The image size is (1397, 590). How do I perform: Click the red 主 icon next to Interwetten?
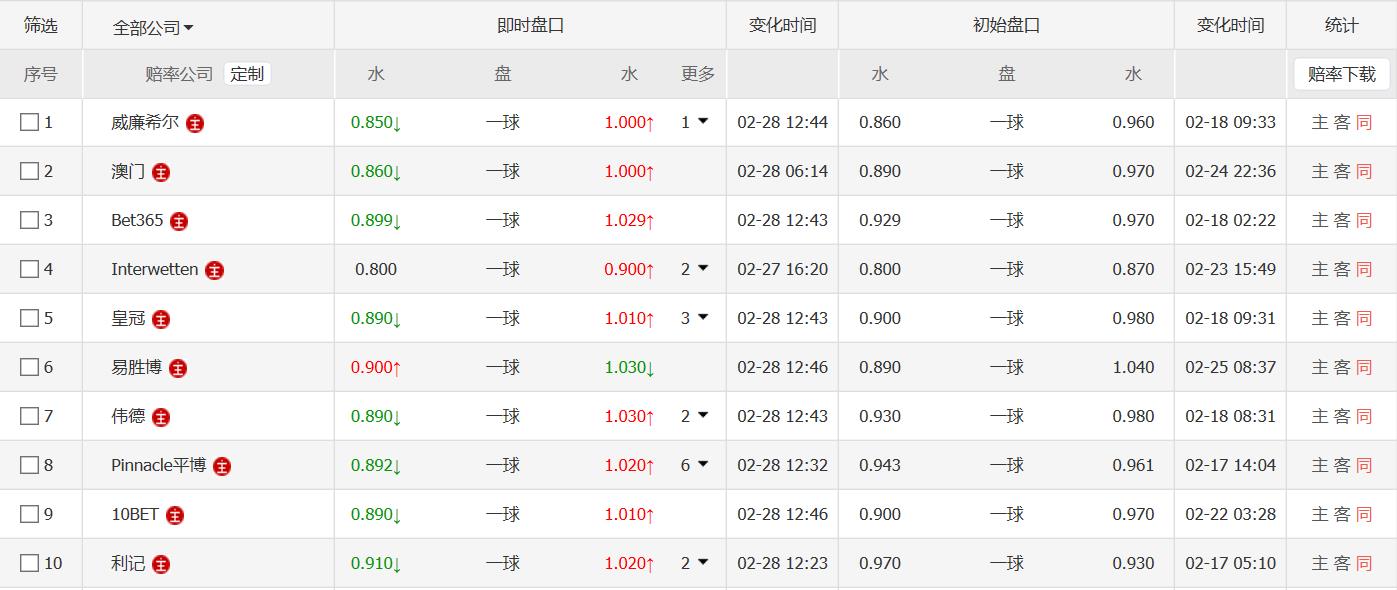click(x=214, y=271)
